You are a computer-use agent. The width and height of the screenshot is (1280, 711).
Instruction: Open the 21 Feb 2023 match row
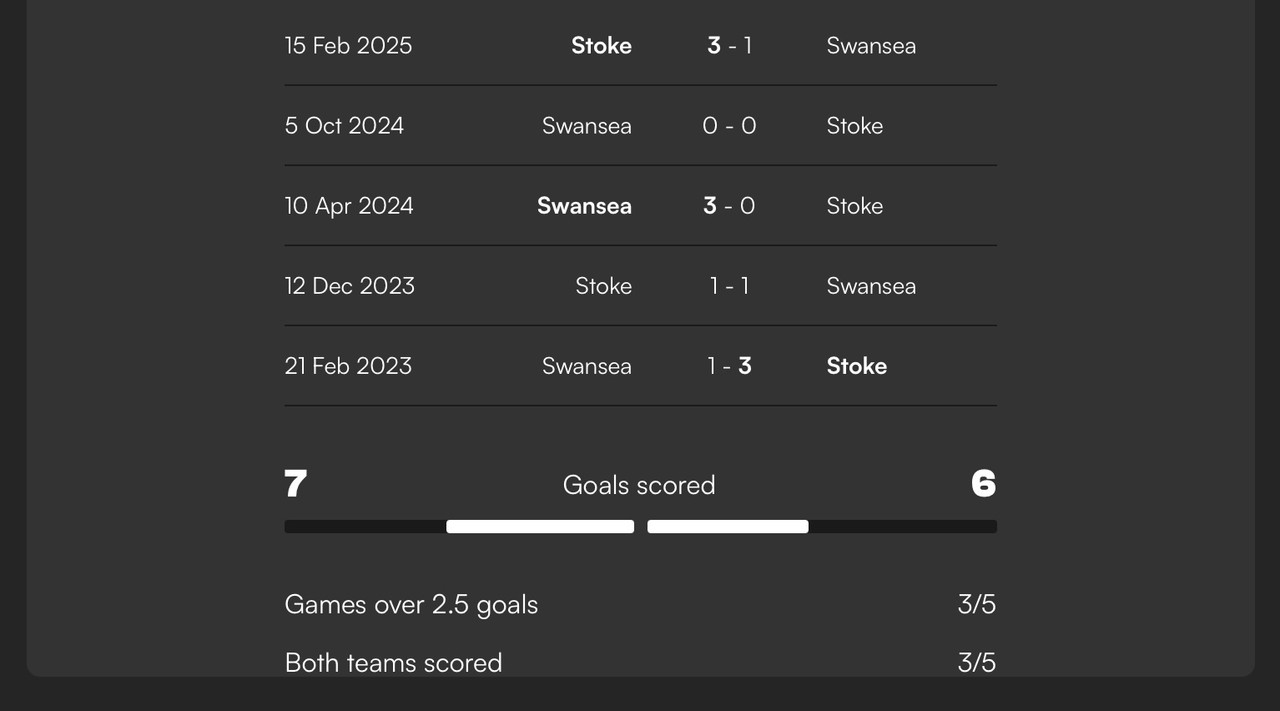click(640, 366)
